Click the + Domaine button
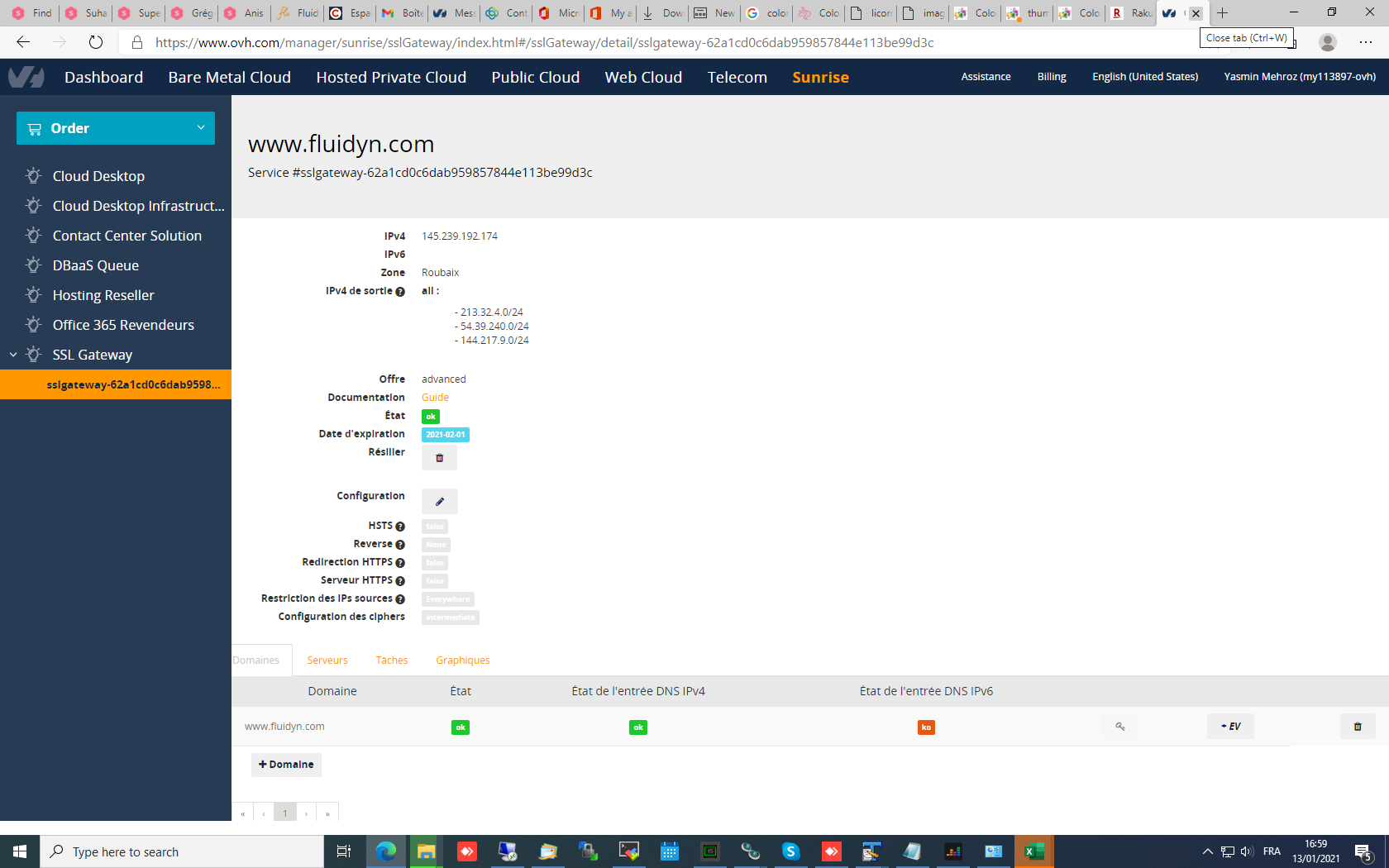 coord(286,765)
